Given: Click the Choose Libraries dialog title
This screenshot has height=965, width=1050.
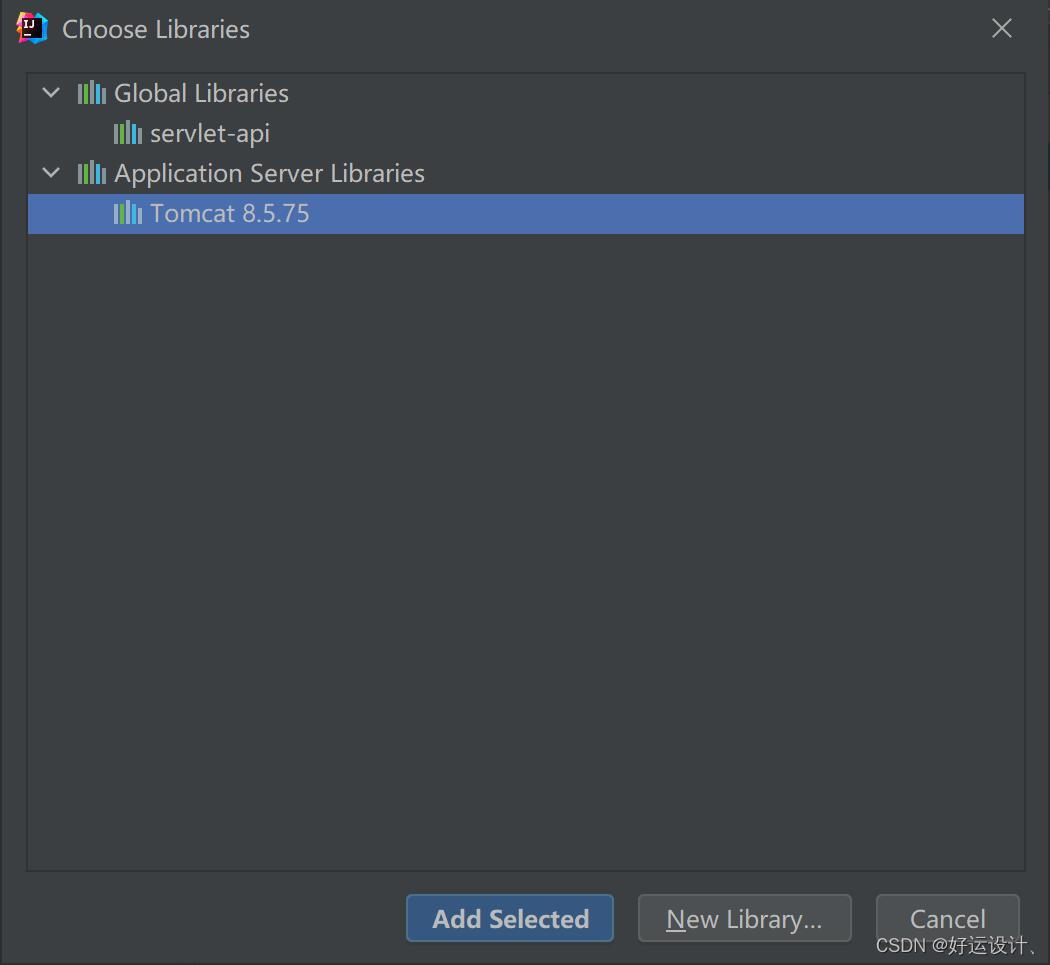Looking at the screenshot, I should click(155, 29).
